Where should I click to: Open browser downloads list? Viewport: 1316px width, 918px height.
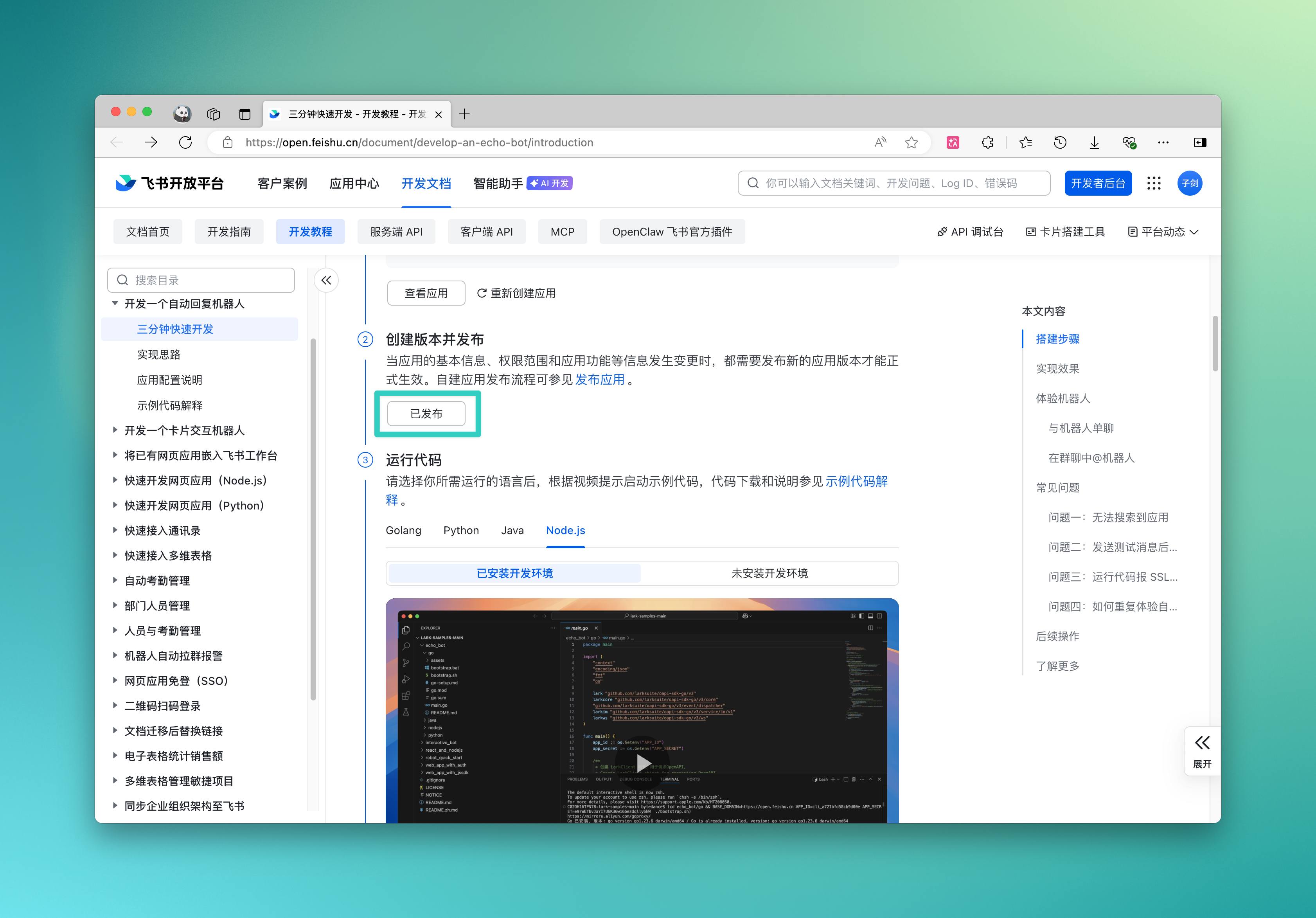(1094, 142)
